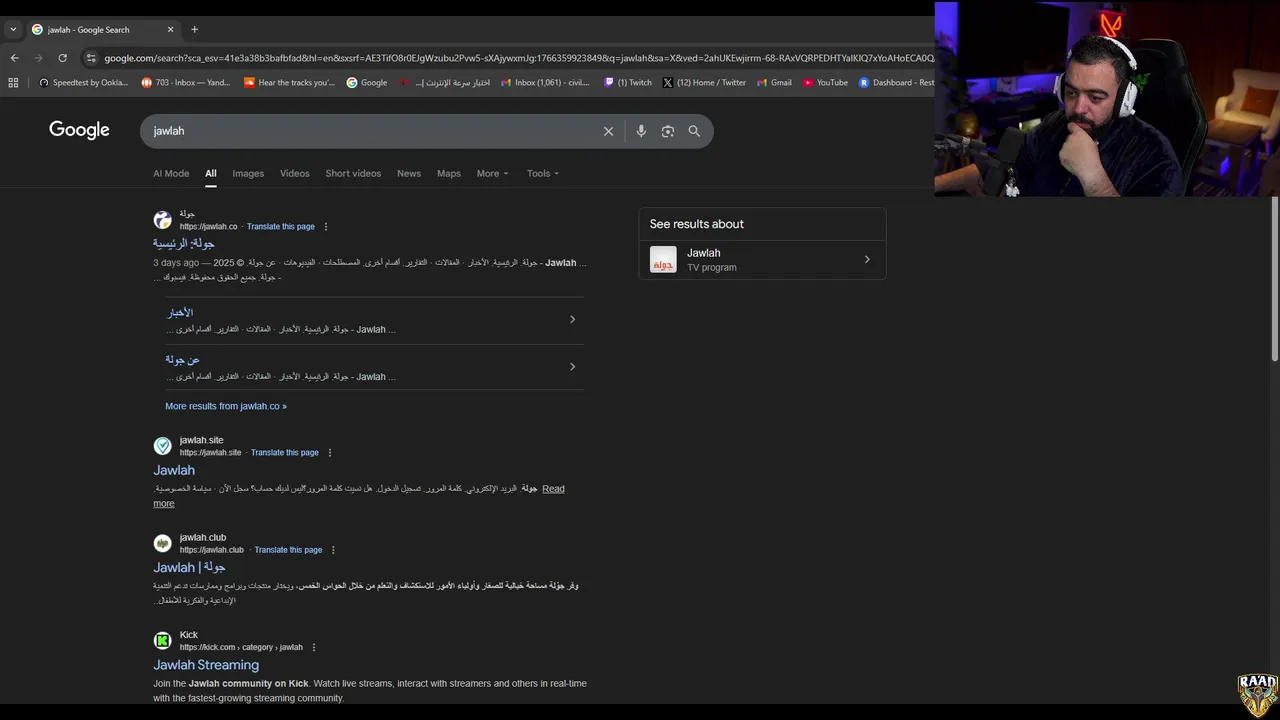Screen dimensions: 1280x720
Task: Open the Gmail bookmark
Action: (774, 83)
